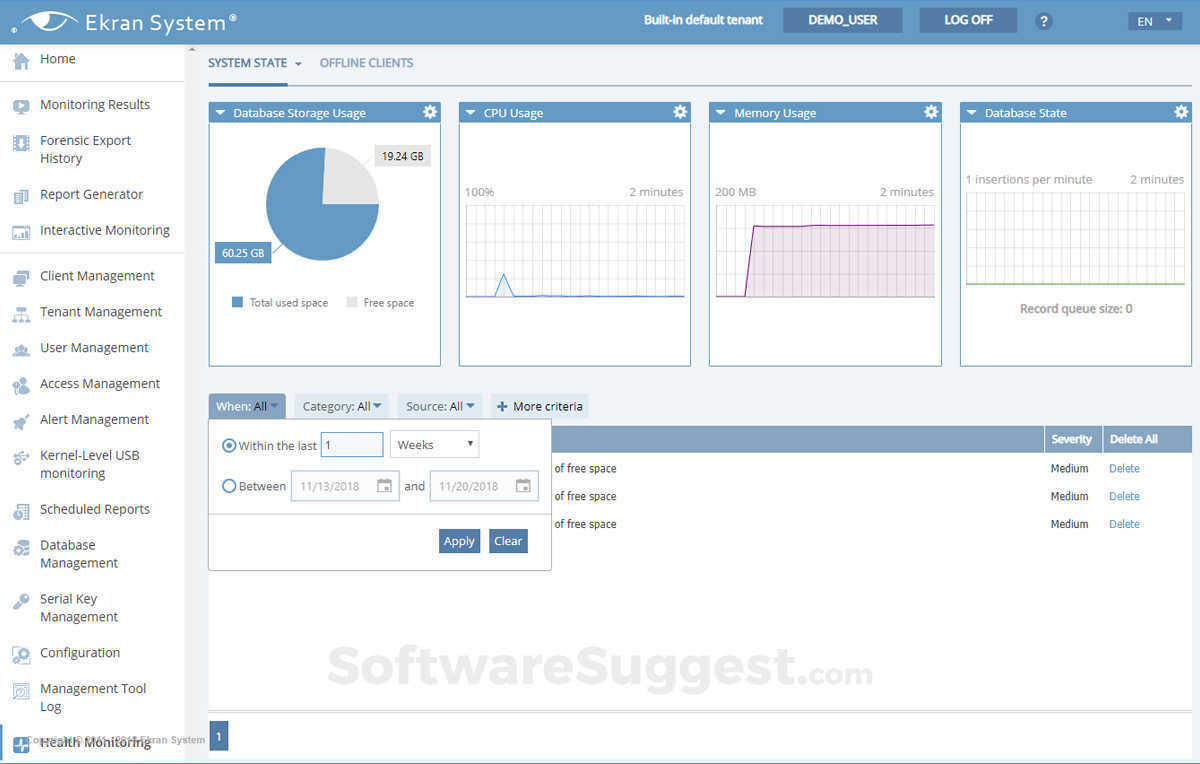Collapse the Database State widget

[x=971, y=113]
